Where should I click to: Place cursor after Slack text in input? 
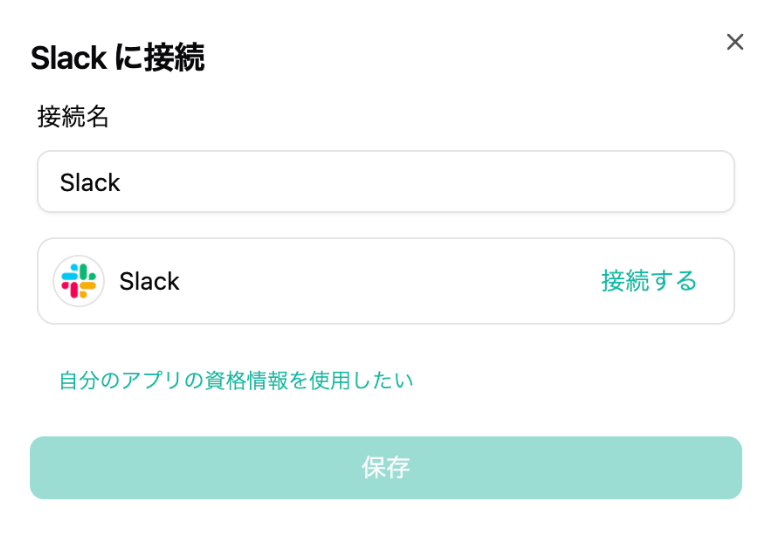[x=123, y=182]
